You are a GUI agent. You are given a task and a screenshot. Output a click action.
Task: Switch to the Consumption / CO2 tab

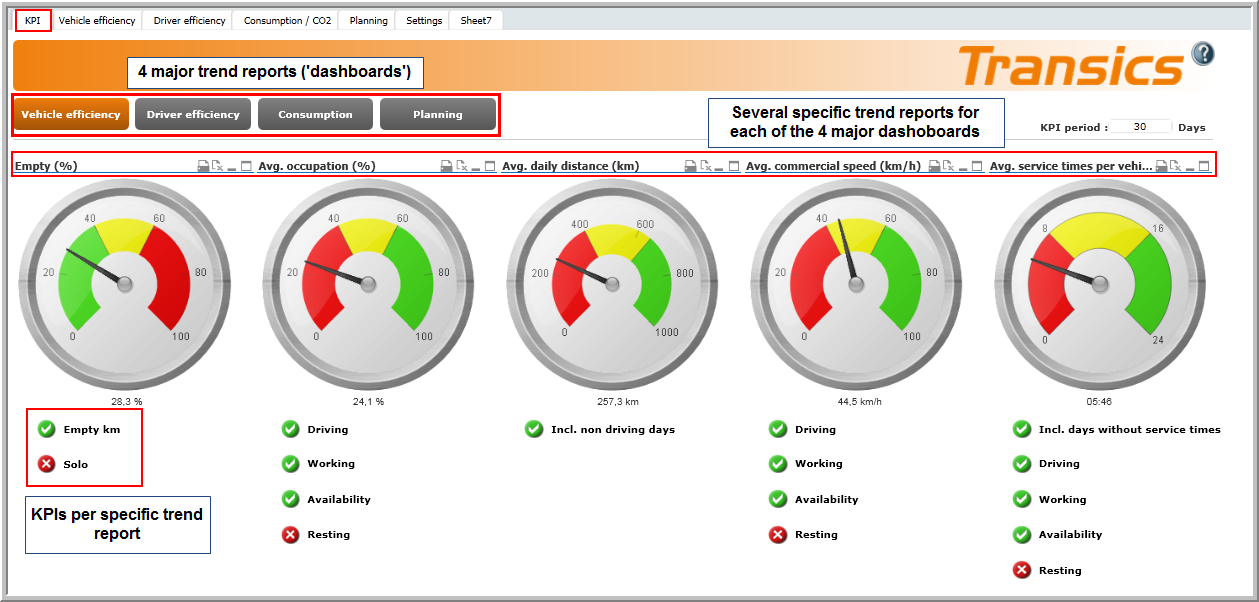[287, 20]
